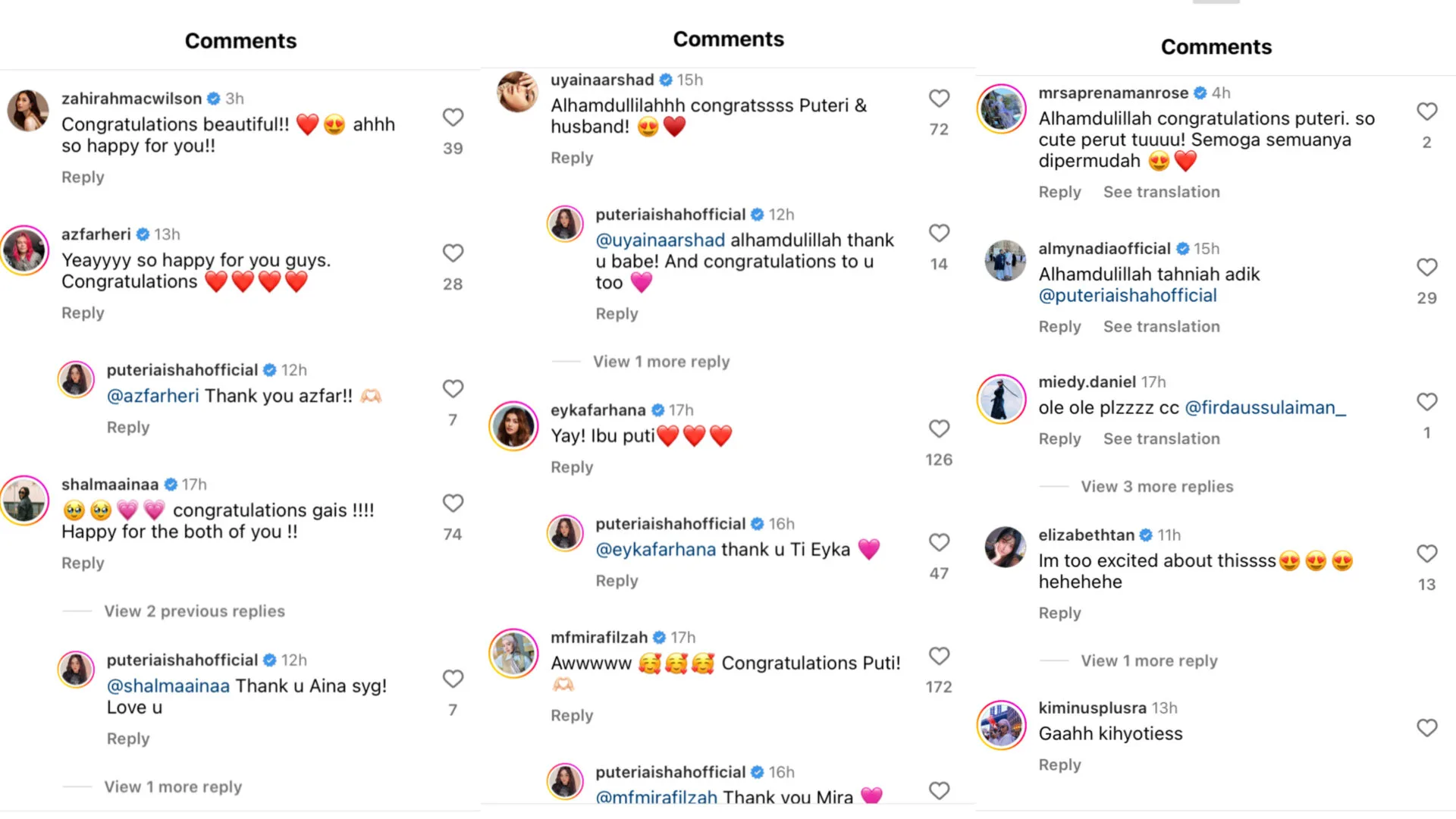Heart eykafarhana's "Yay! Ibu puti" comment
Viewport: 1456px width, 819px height.
(939, 429)
